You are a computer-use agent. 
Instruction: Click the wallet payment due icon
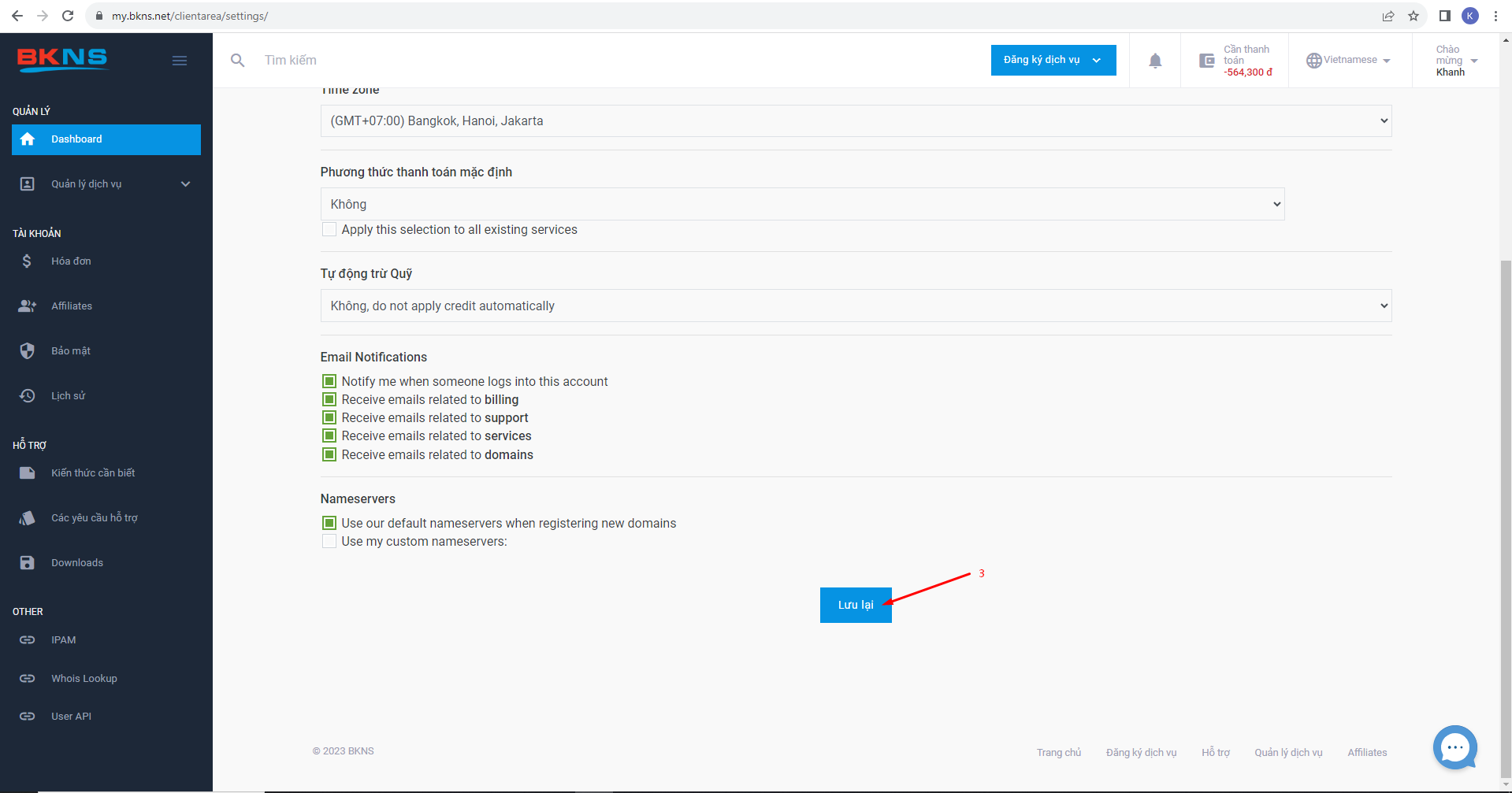tap(1206, 61)
